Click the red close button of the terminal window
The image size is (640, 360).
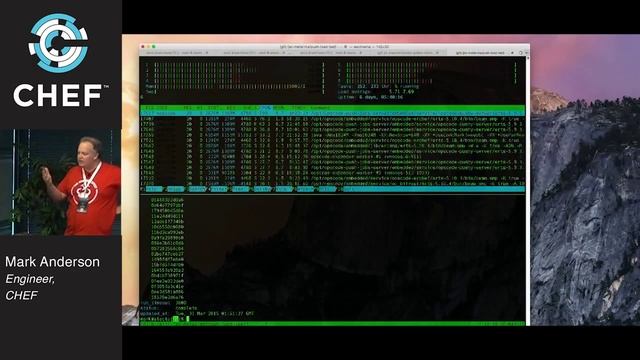(x=143, y=47)
